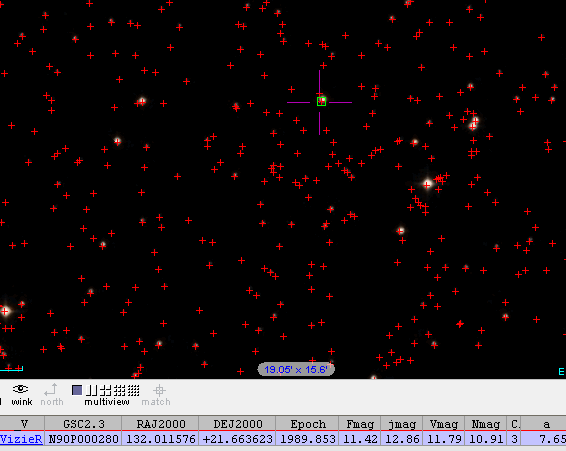This screenshot has height=451, width=566.
Task: Switch to two-panel multiview layout
Action: tap(92, 390)
